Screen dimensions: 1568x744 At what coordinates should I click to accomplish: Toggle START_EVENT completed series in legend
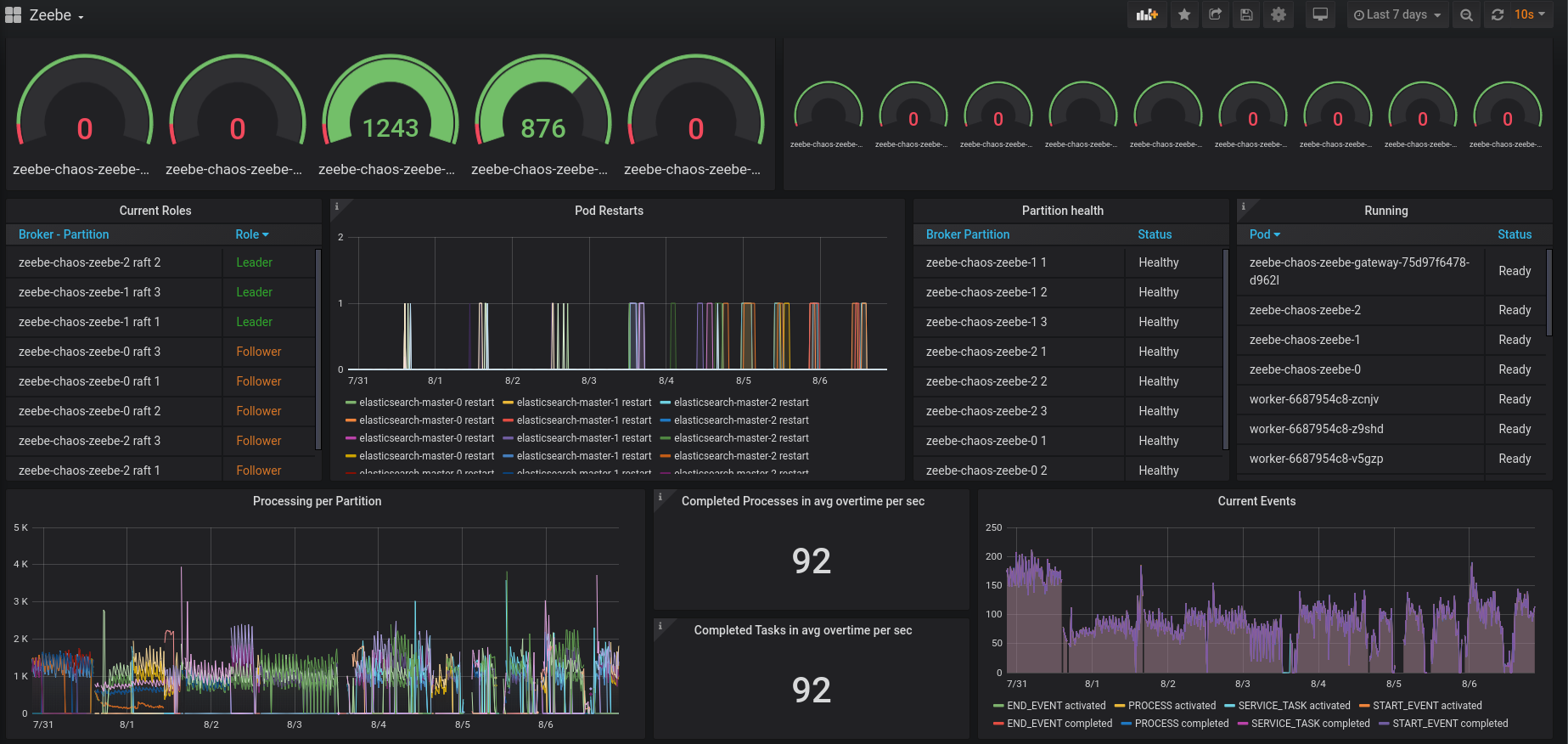coord(1450,724)
